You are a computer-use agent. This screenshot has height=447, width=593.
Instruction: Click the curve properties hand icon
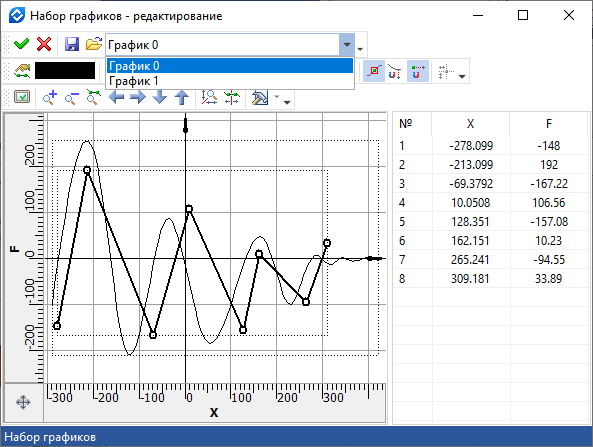[x=22, y=71]
